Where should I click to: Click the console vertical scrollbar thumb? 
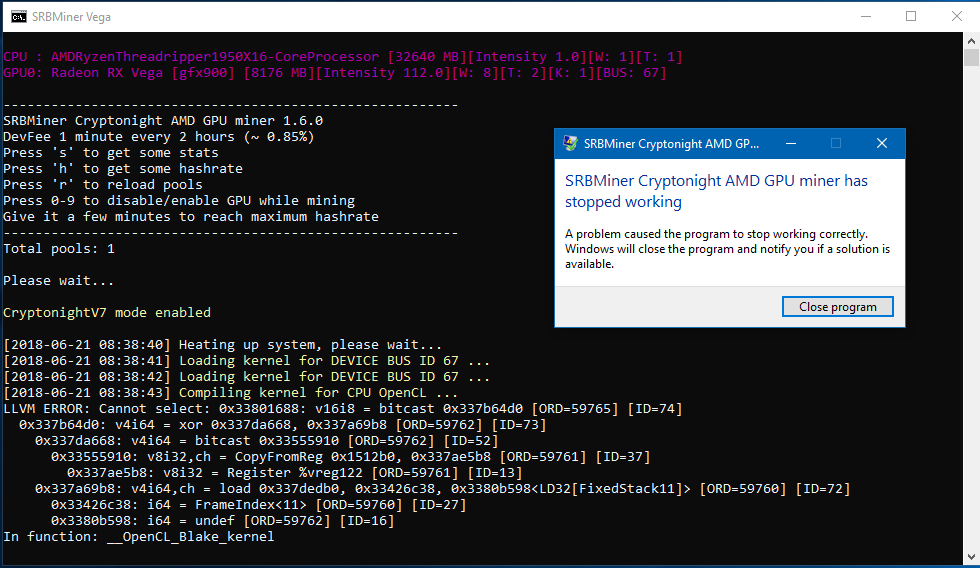coord(971,57)
